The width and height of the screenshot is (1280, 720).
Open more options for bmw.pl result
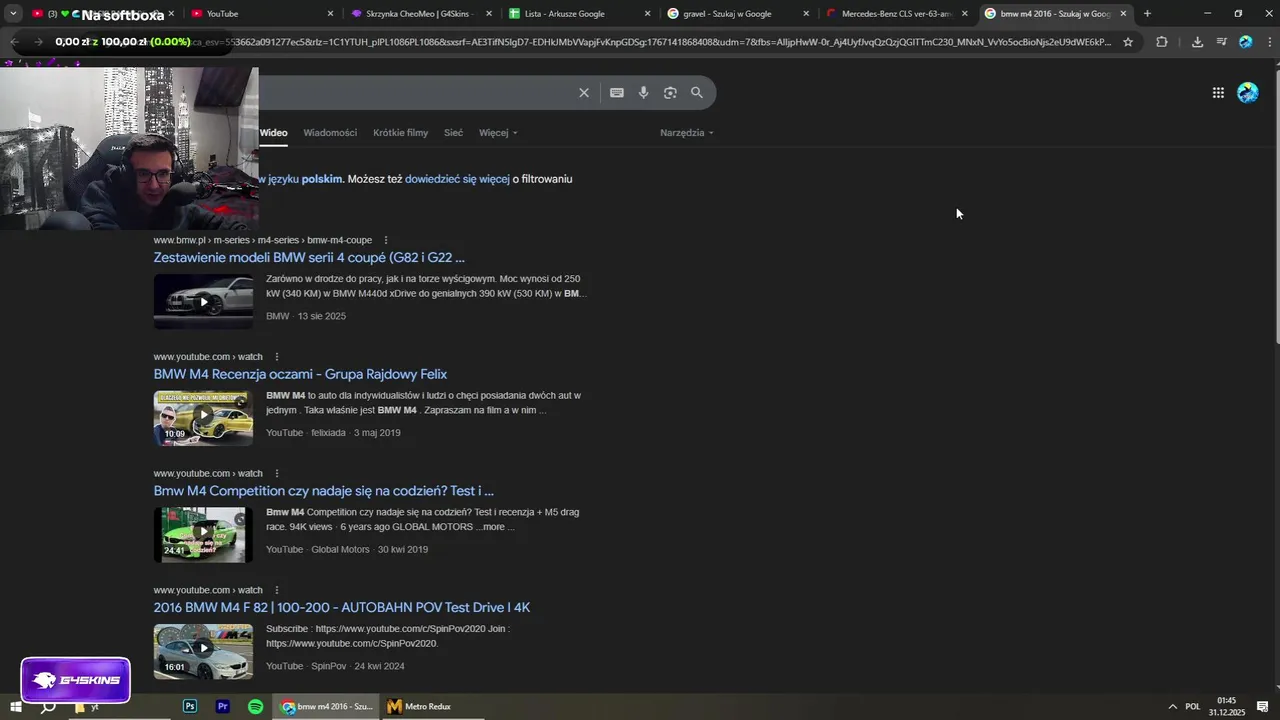point(386,240)
